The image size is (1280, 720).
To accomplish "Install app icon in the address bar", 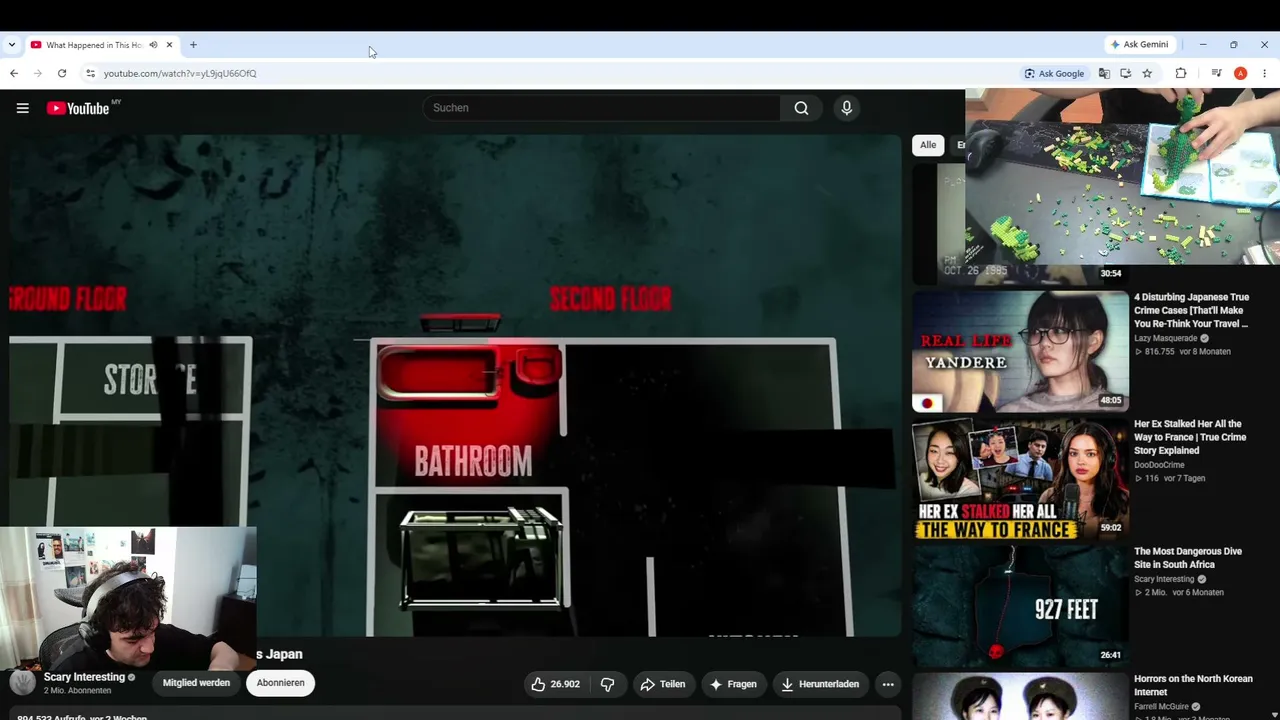I will (1125, 73).
